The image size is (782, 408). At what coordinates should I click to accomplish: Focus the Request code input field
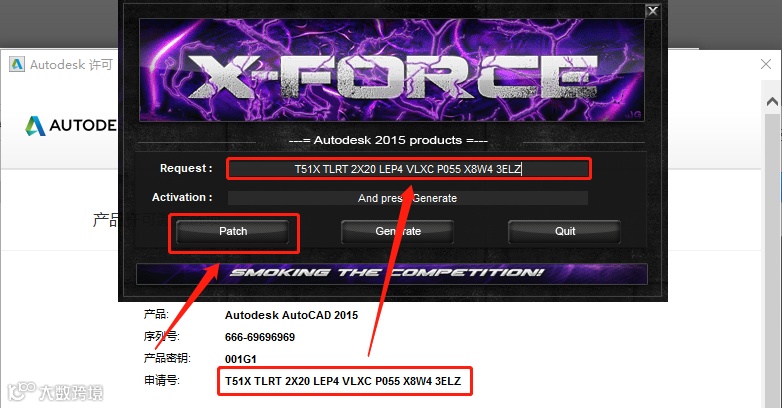(x=408, y=169)
